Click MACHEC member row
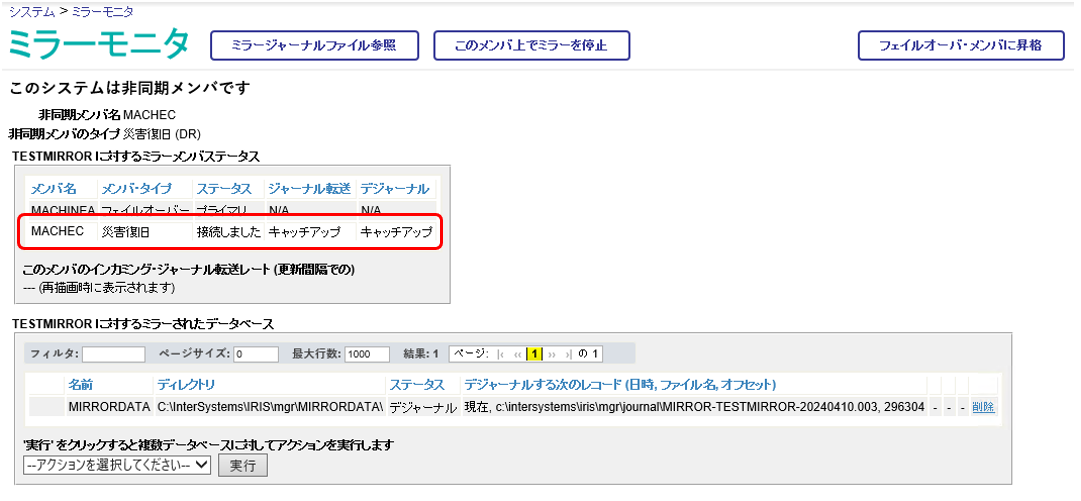Screen dimensions: 1081x501 pyautogui.click(x=231, y=232)
